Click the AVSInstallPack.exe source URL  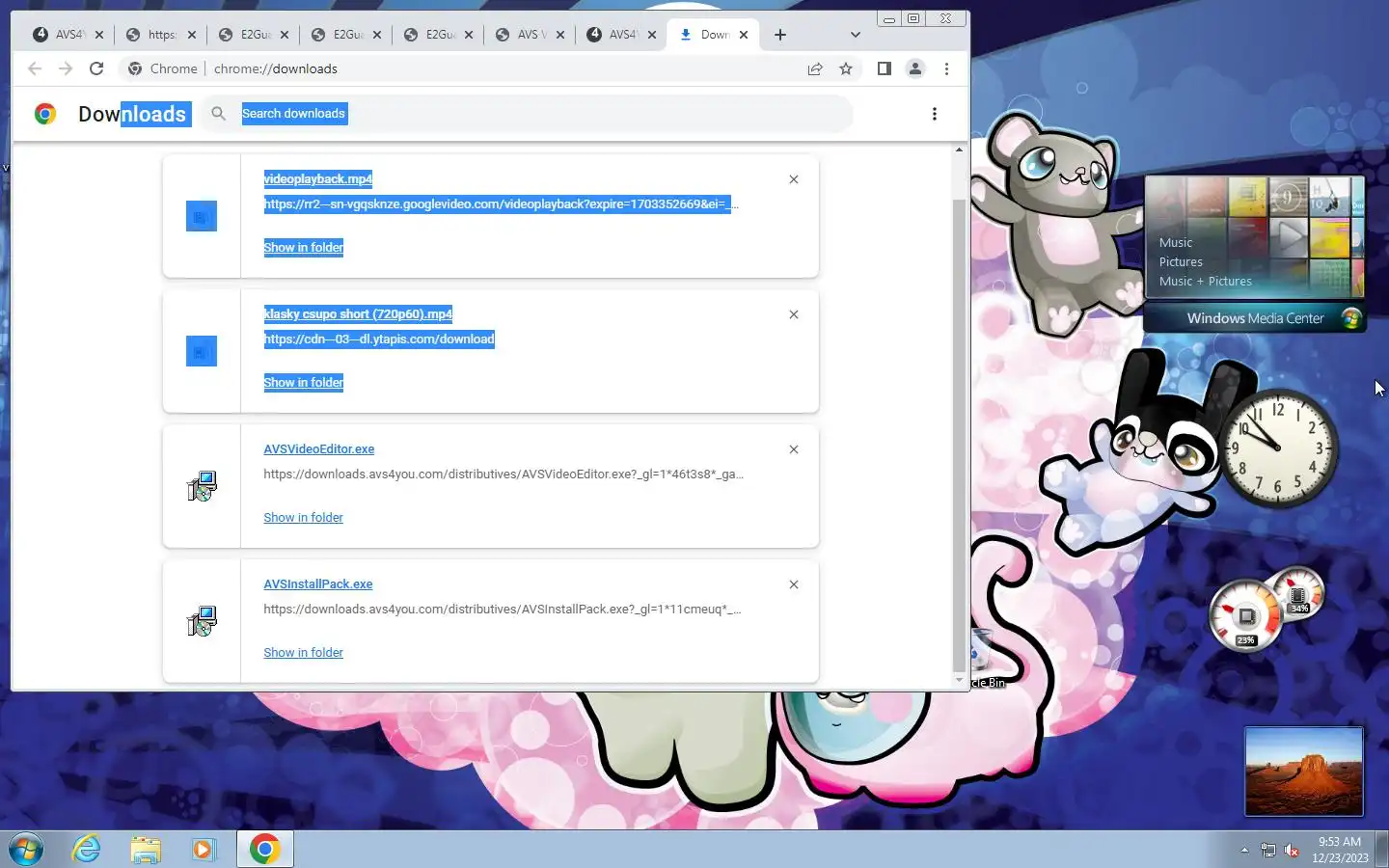point(503,610)
